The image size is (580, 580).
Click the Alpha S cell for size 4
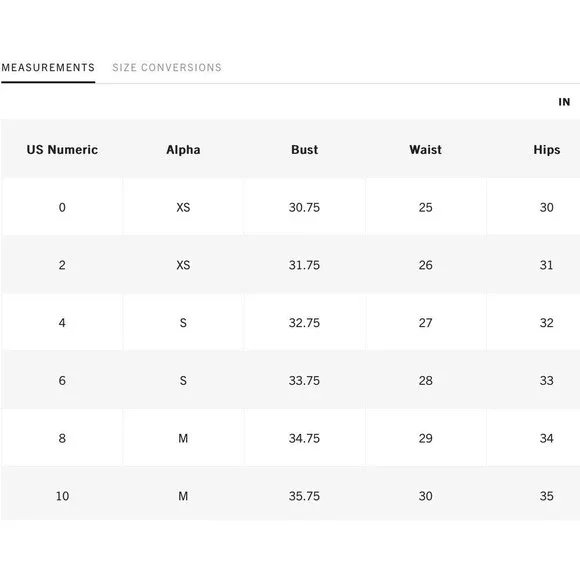[183, 323]
